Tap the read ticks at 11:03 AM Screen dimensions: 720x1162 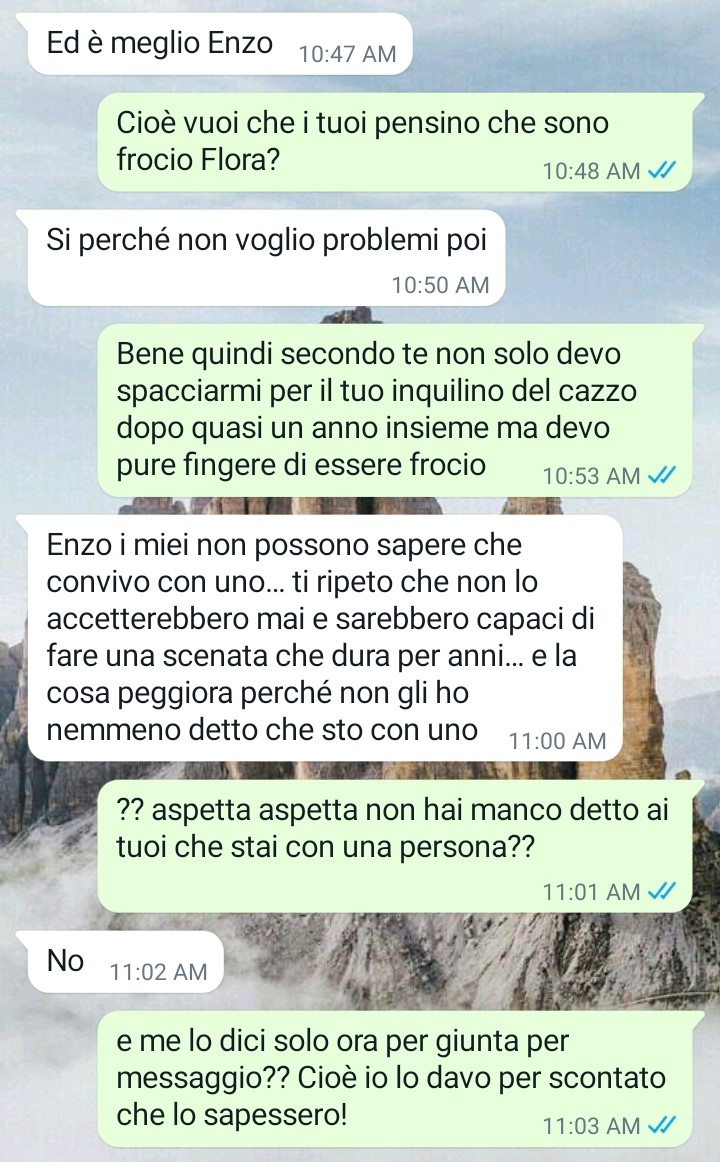coord(661,1126)
